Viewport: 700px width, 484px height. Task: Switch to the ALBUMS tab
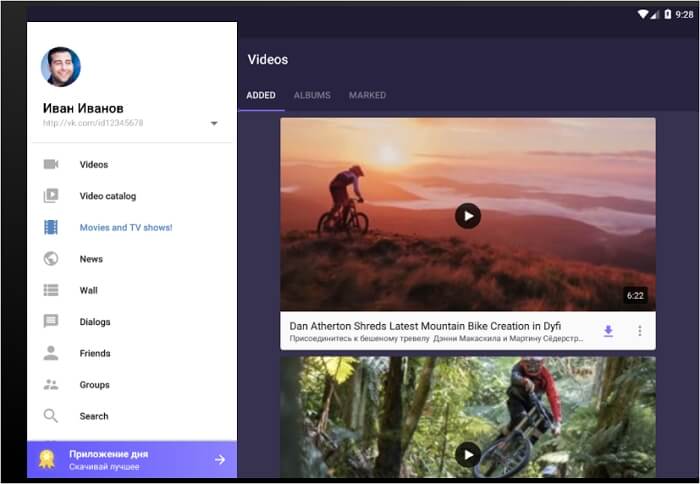[x=312, y=95]
